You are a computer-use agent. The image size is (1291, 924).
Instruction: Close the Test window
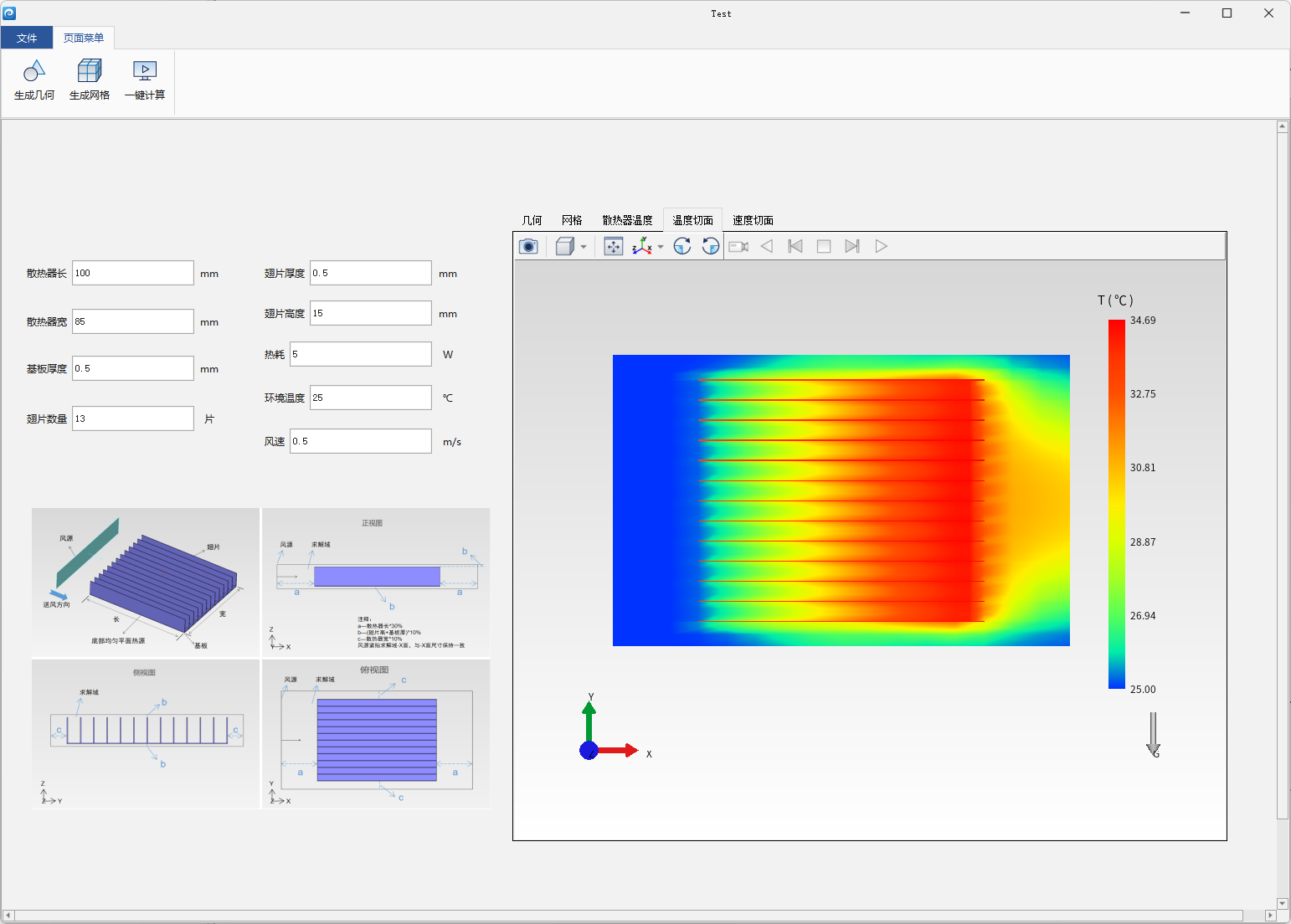point(1268,13)
